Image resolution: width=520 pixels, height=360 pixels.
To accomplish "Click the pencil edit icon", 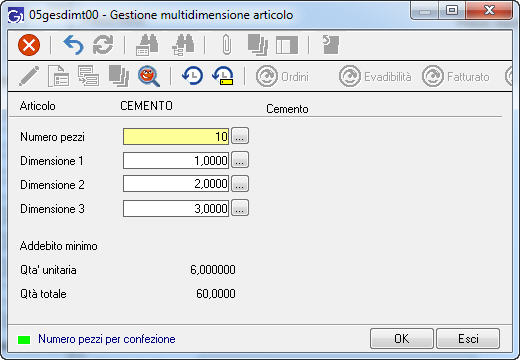I will [x=29, y=76].
